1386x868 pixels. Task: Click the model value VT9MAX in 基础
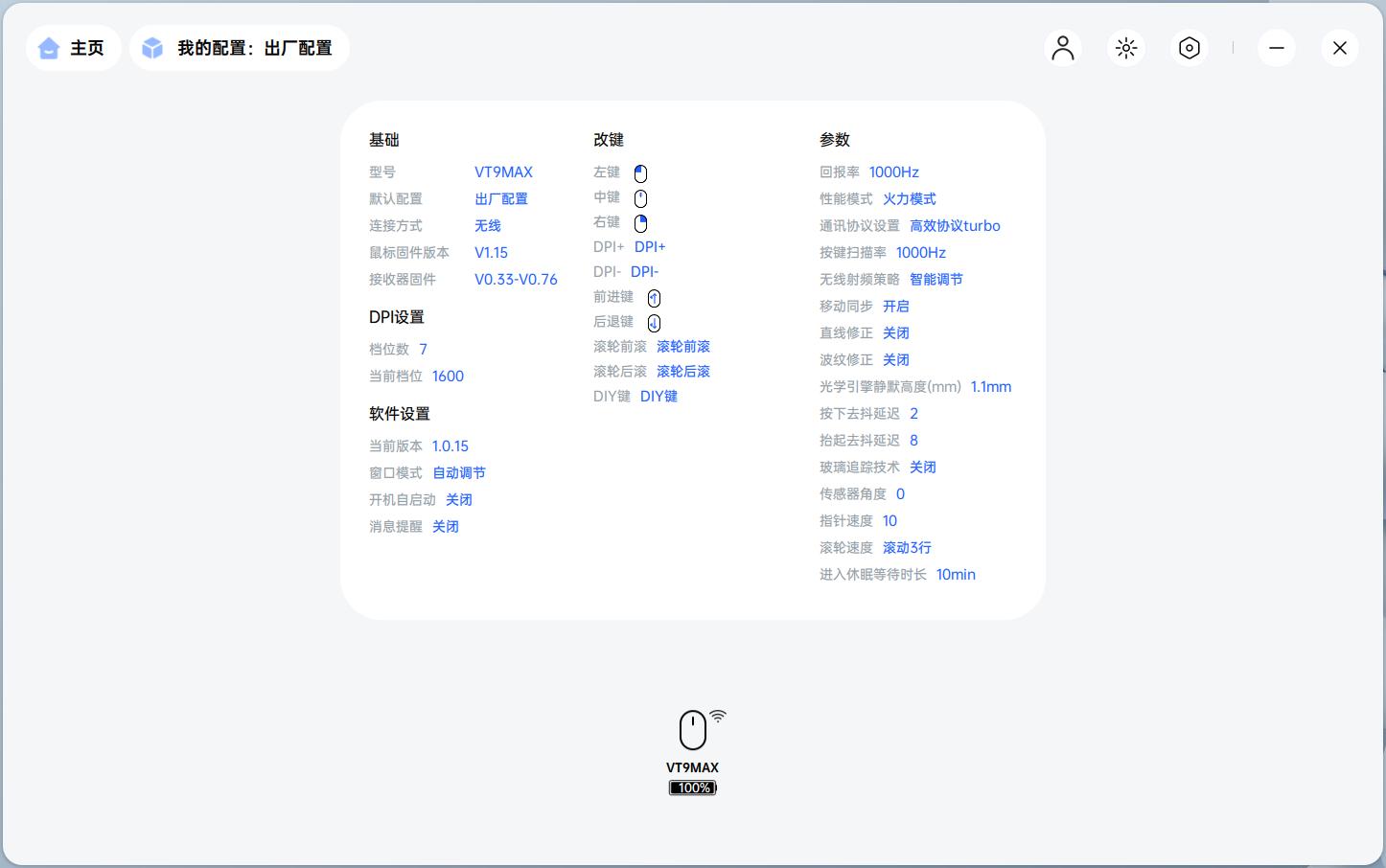click(503, 172)
